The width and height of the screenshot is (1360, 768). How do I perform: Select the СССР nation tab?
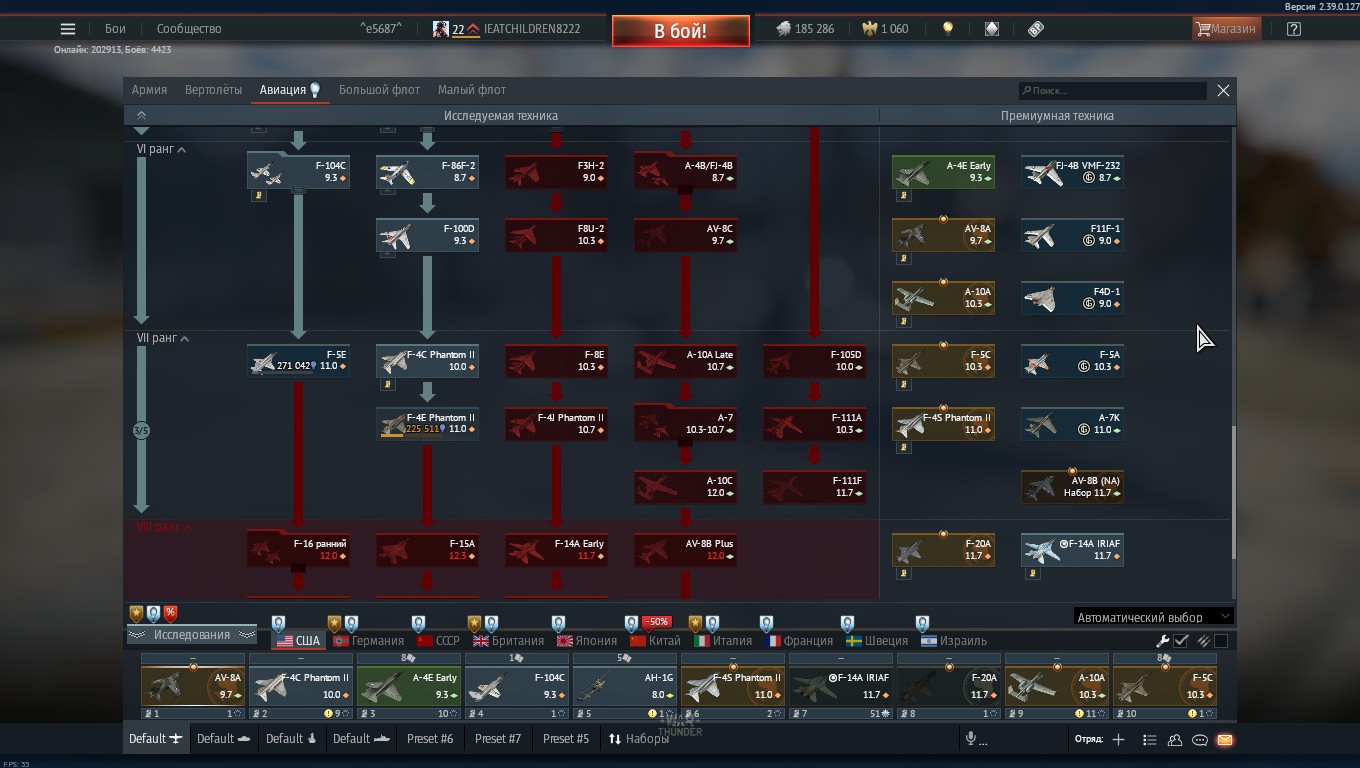tap(438, 641)
